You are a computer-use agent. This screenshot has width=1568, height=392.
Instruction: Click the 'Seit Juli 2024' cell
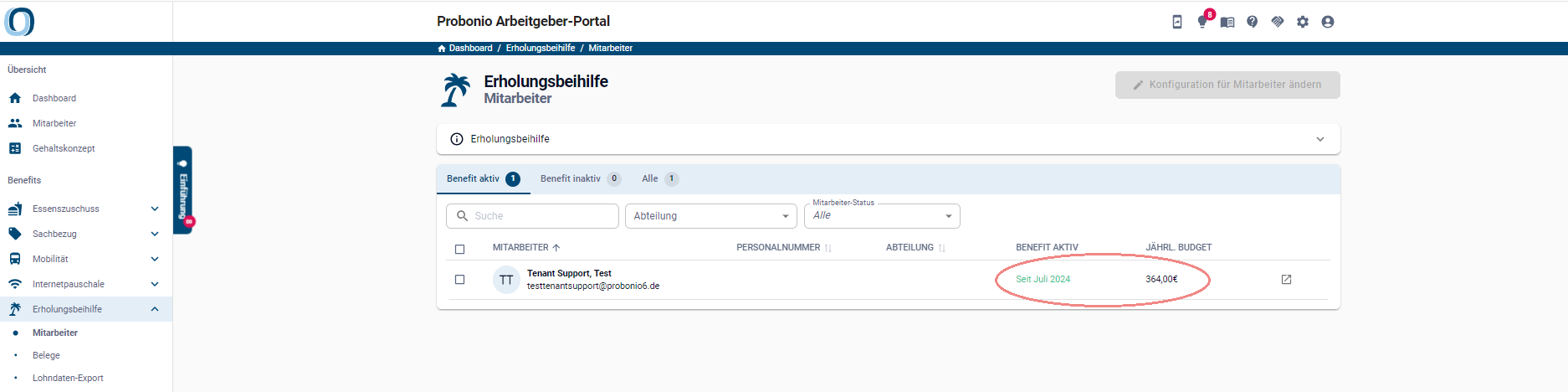pos(1043,280)
